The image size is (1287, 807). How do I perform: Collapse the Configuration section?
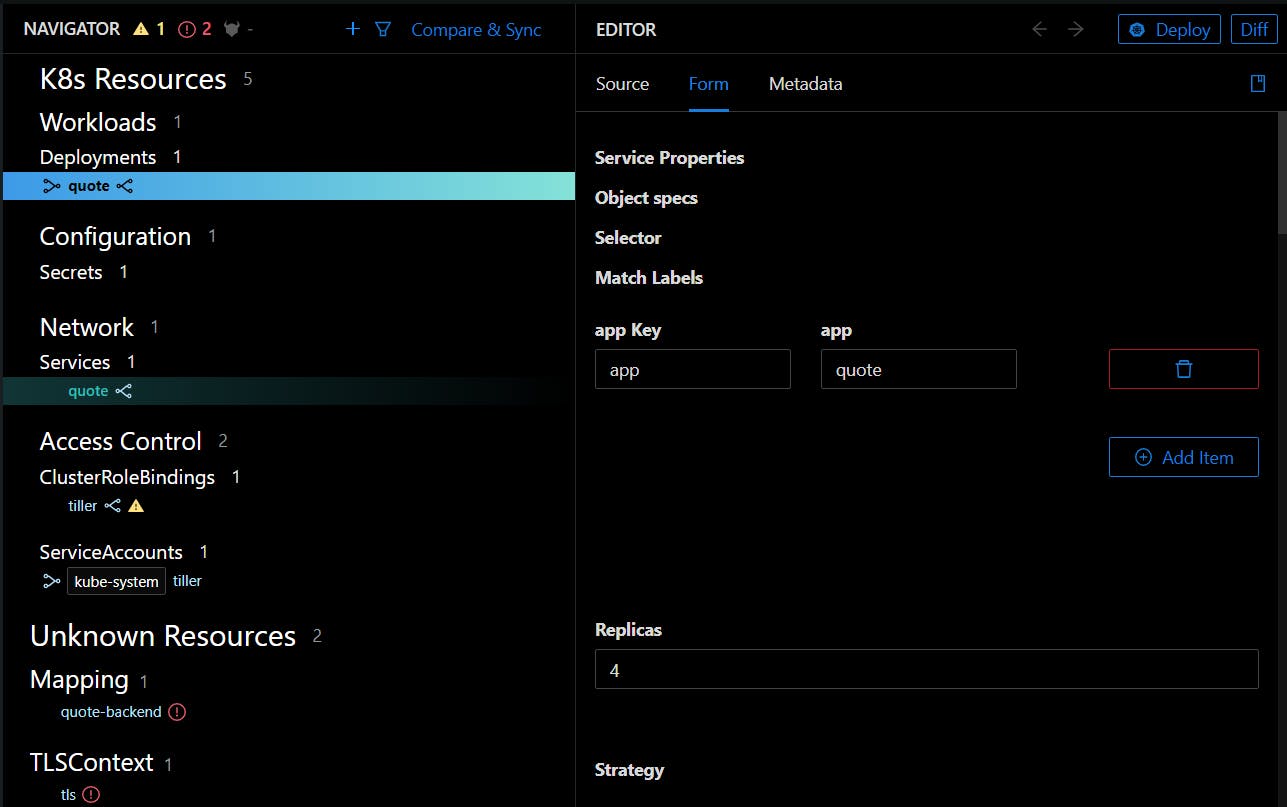pyautogui.click(x=115, y=236)
